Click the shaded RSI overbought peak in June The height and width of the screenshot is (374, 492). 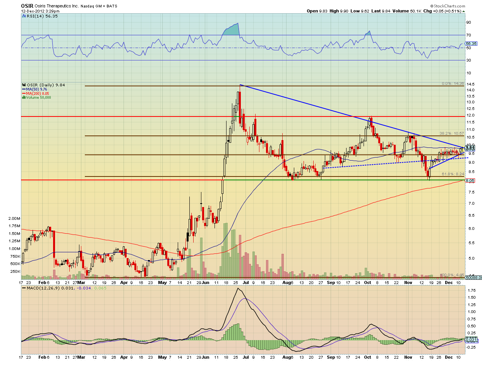point(232,30)
